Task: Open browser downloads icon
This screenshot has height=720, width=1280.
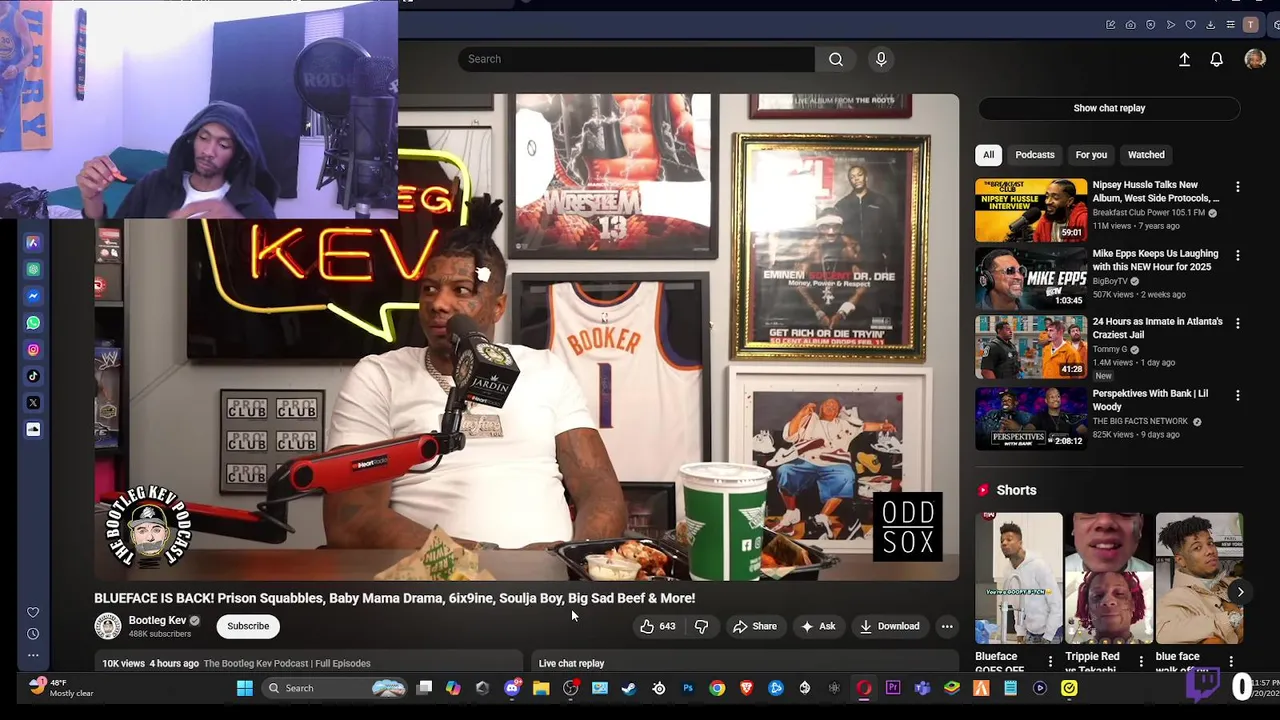Action: pyautogui.click(x=1210, y=25)
